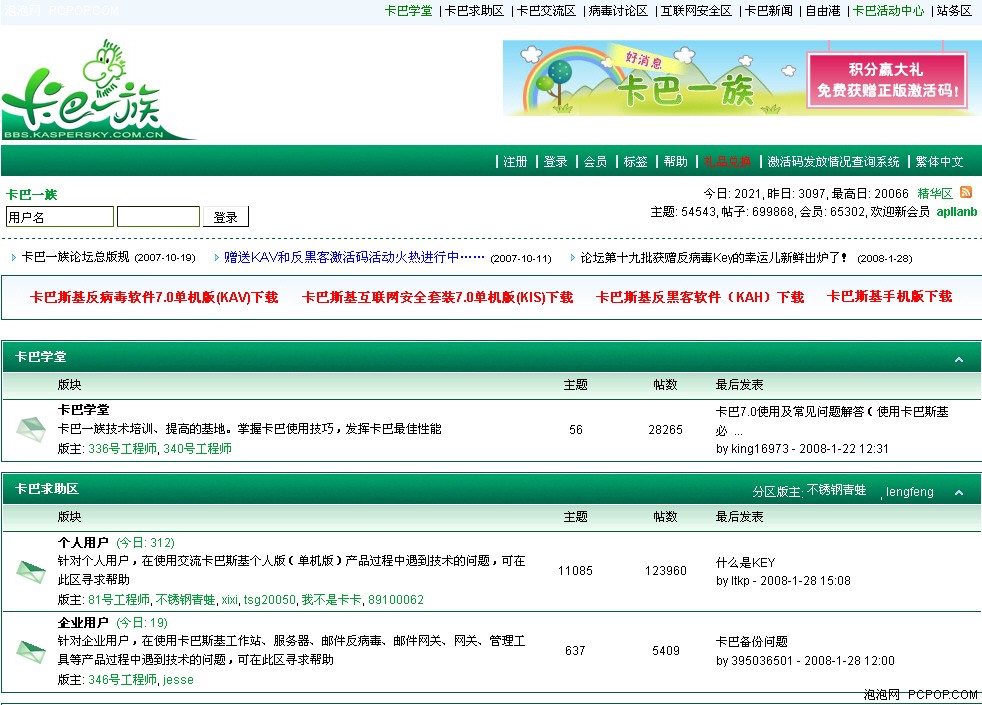Click 登录 in the green menu bar
Viewport: 982px width, 705px height.
pyautogui.click(x=556, y=162)
